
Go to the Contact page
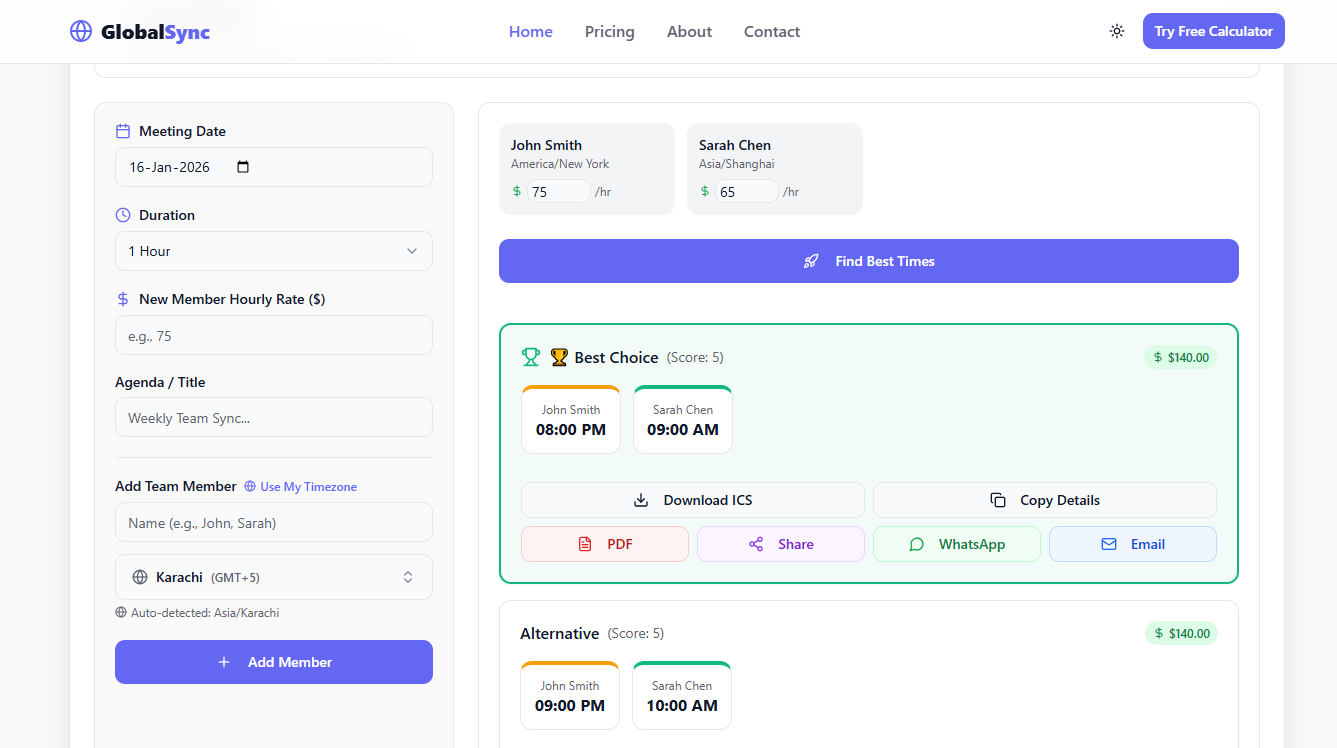(x=771, y=31)
